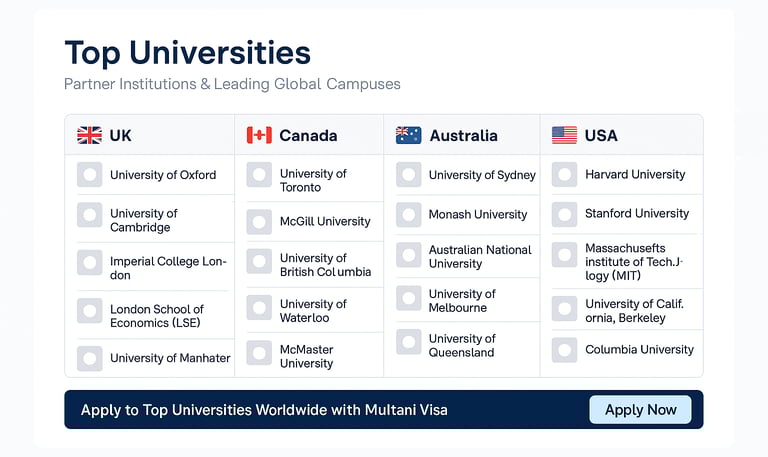Click the UK flag icon
The width and height of the screenshot is (768, 457).
90,135
